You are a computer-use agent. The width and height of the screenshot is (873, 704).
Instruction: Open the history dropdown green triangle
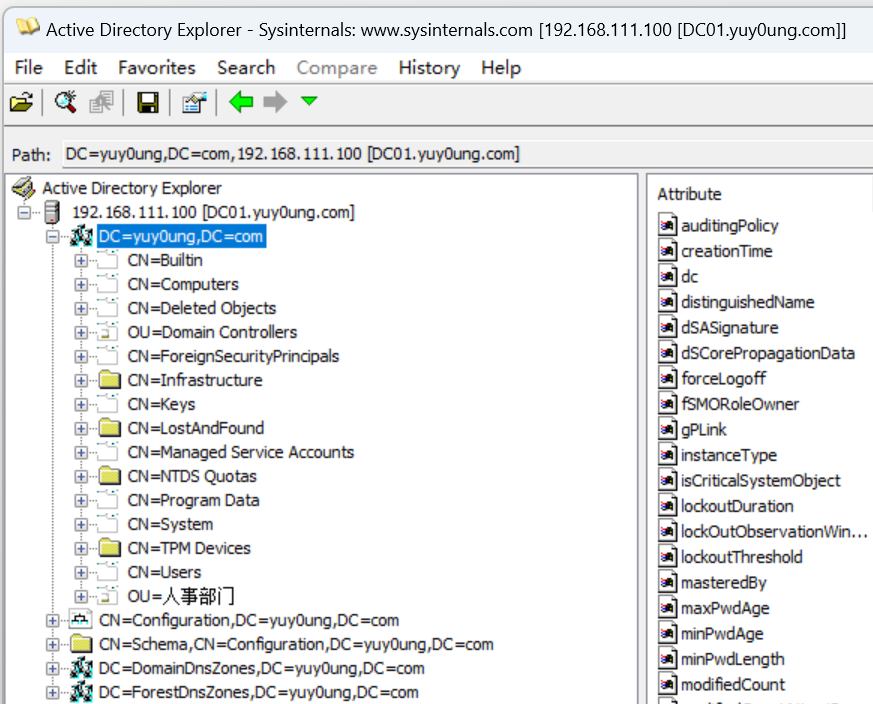click(309, 101)
